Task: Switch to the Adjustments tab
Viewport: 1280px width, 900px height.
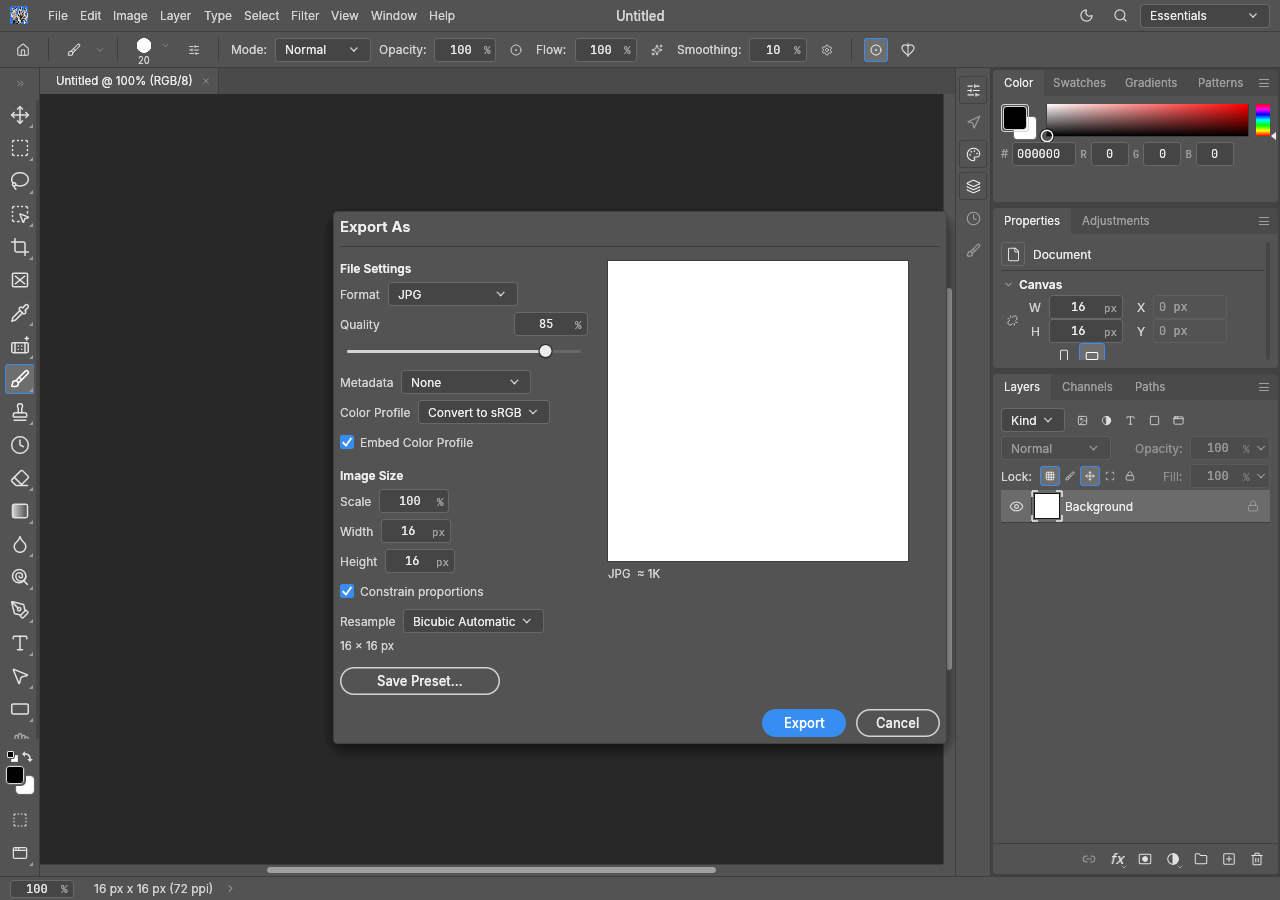Action: click(x=1115, y=221)
